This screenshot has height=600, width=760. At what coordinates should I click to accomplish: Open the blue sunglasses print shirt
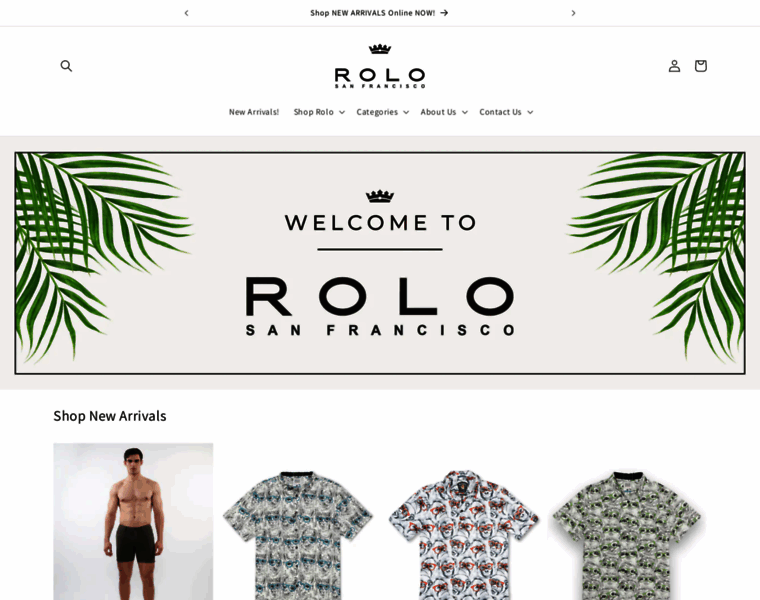pyautogui.click(x=297, y=535)
